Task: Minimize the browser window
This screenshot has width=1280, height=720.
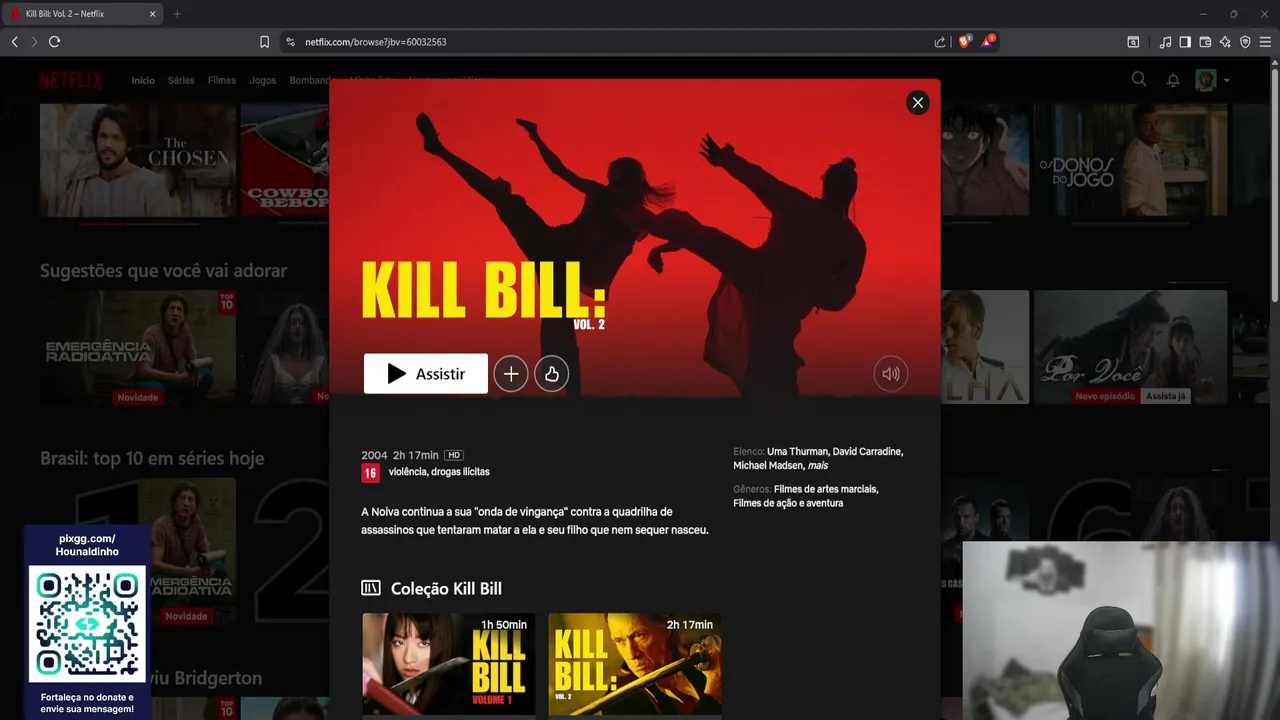Action: click(x=1203, y=14)
